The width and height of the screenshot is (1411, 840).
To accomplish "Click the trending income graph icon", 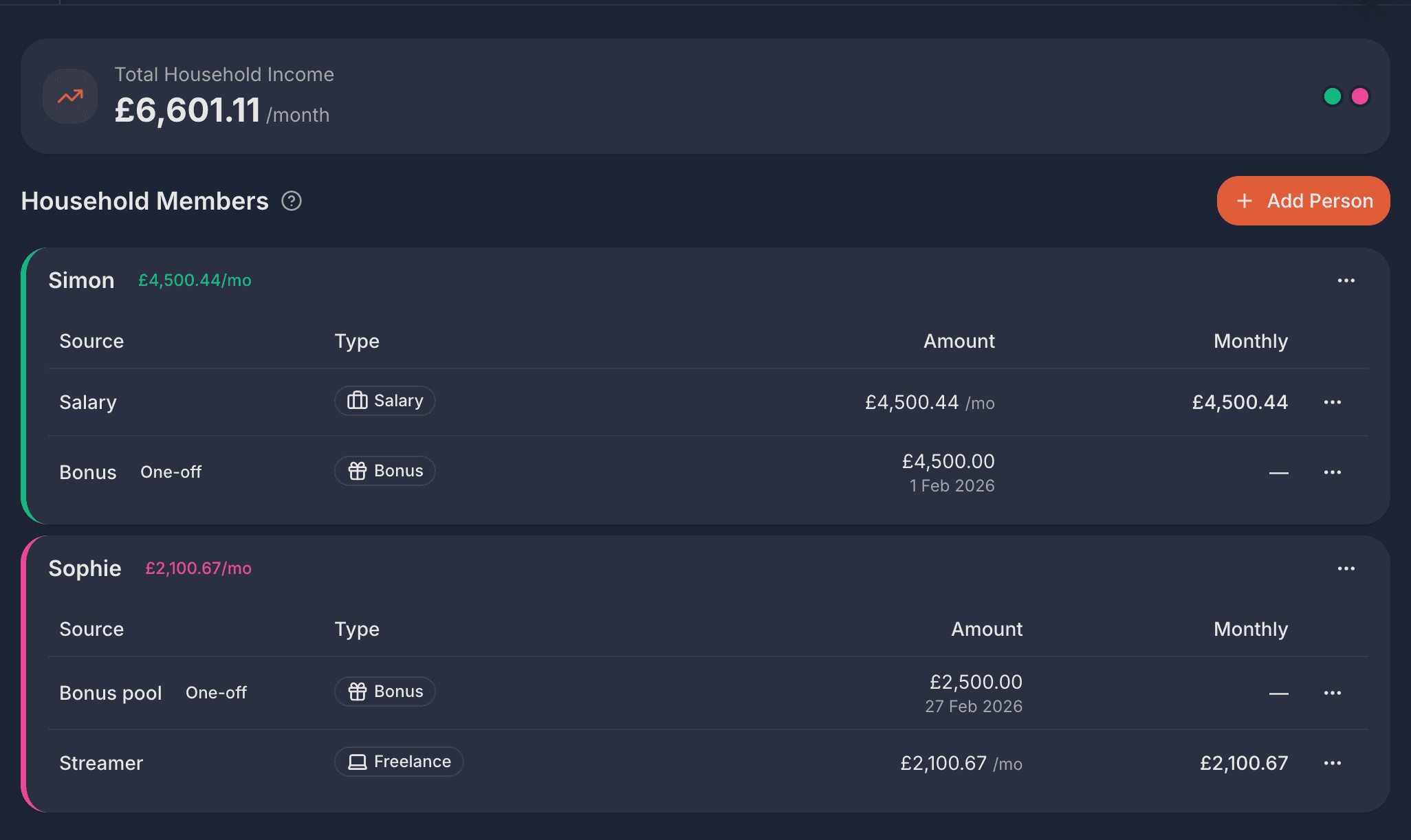I will tap(69, 96).
